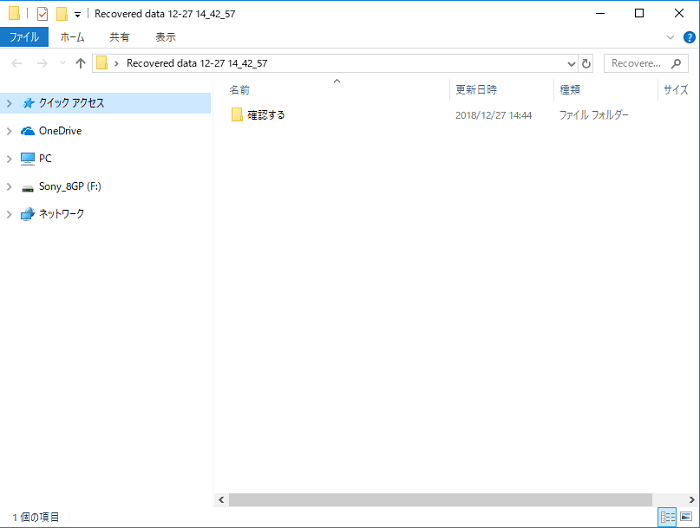The width and height of the screenshot is (700, 528).
Task: Click the address bar breadcrumb chevron
Action: pyautogui.click(x=116, y=63)
